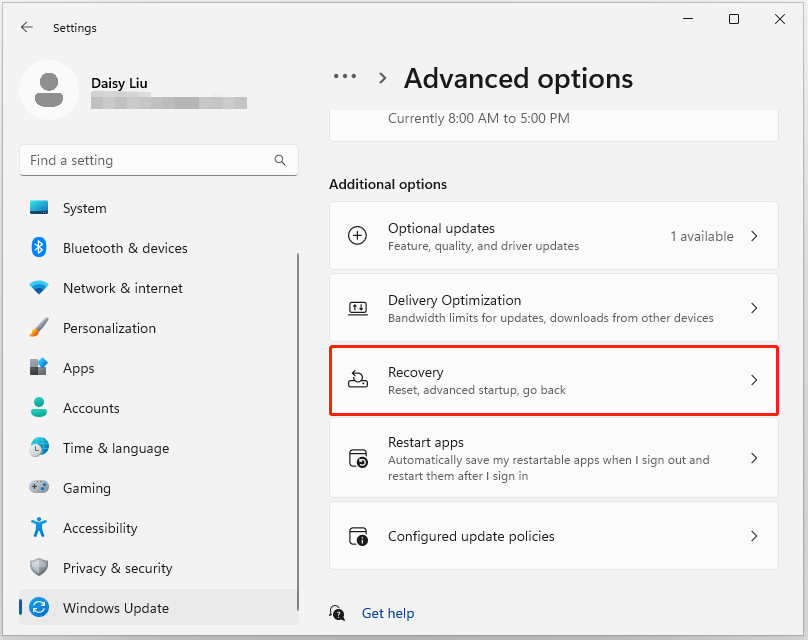Click the search magnifier icon

280,160
